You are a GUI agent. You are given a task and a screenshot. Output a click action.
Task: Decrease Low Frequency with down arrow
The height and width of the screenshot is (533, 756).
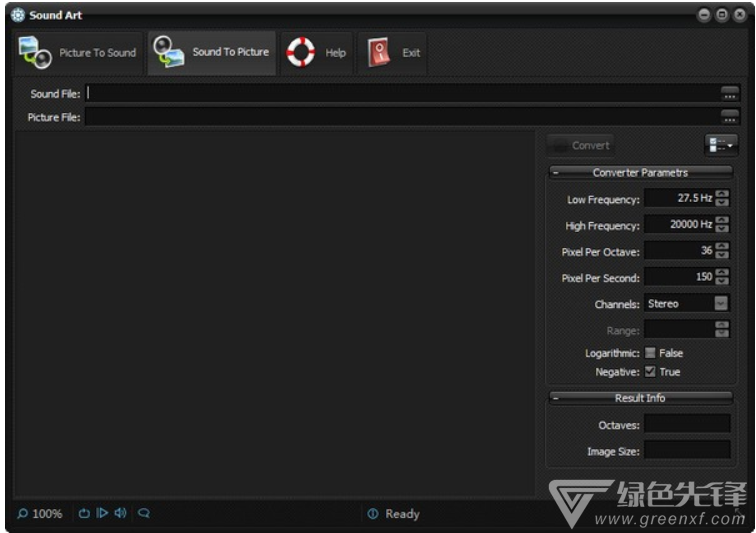722,202
